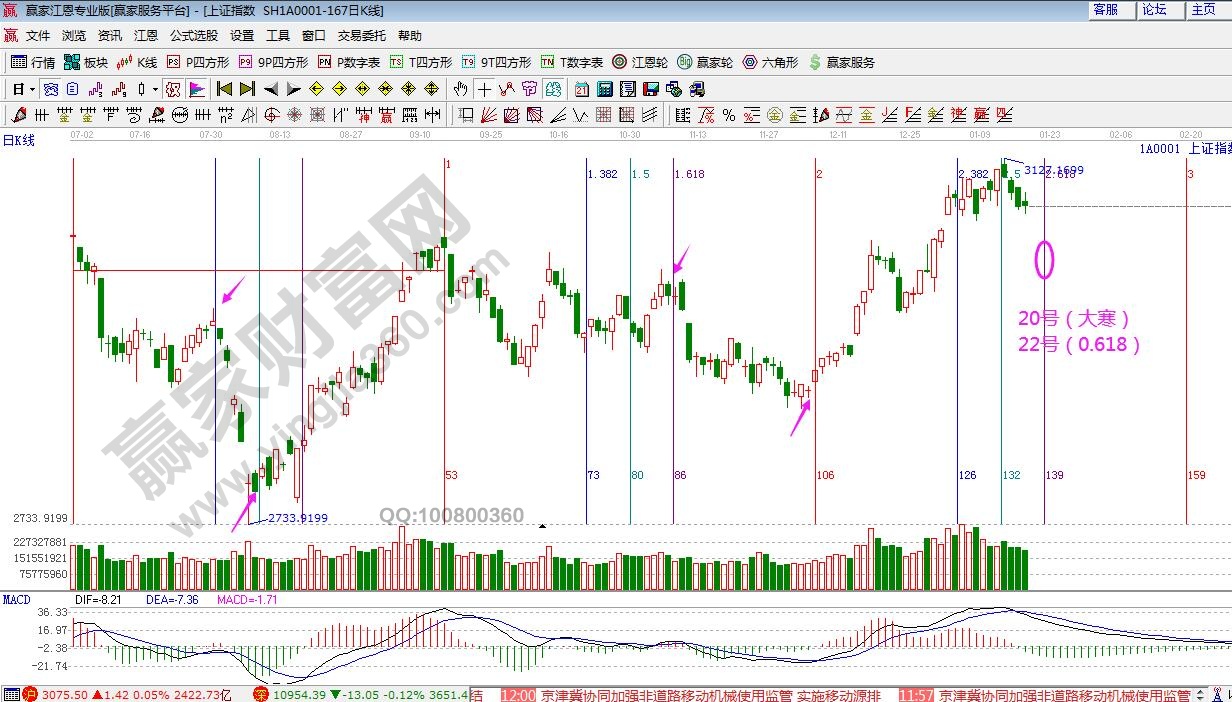Open the 赢家服务 dollar-sign icon

pos(842,62)
